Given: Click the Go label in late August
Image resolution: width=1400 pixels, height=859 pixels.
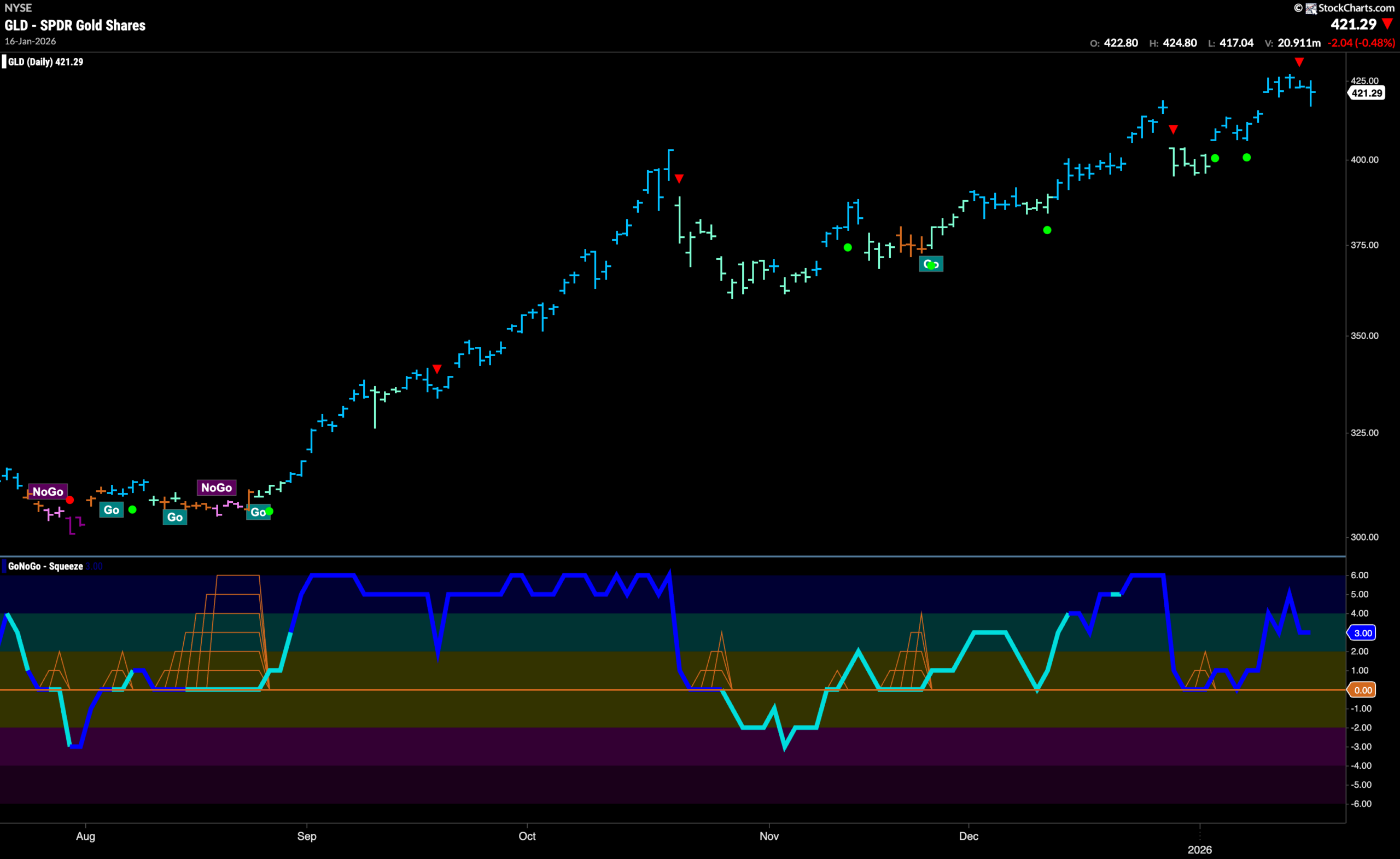Looking at the screenshot, I should coord(258,512).
